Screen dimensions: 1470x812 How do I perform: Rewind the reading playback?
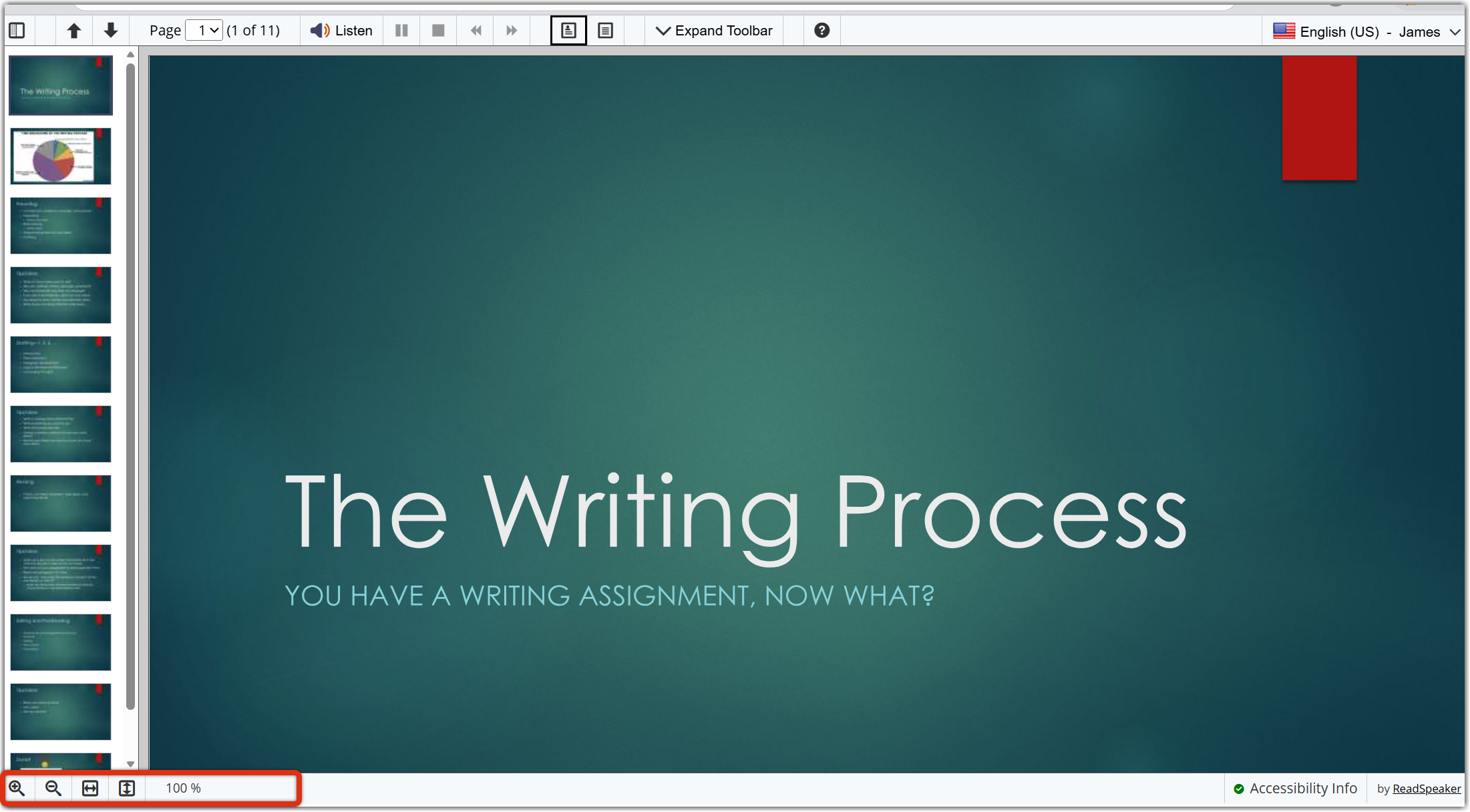[x=476, y=31]
